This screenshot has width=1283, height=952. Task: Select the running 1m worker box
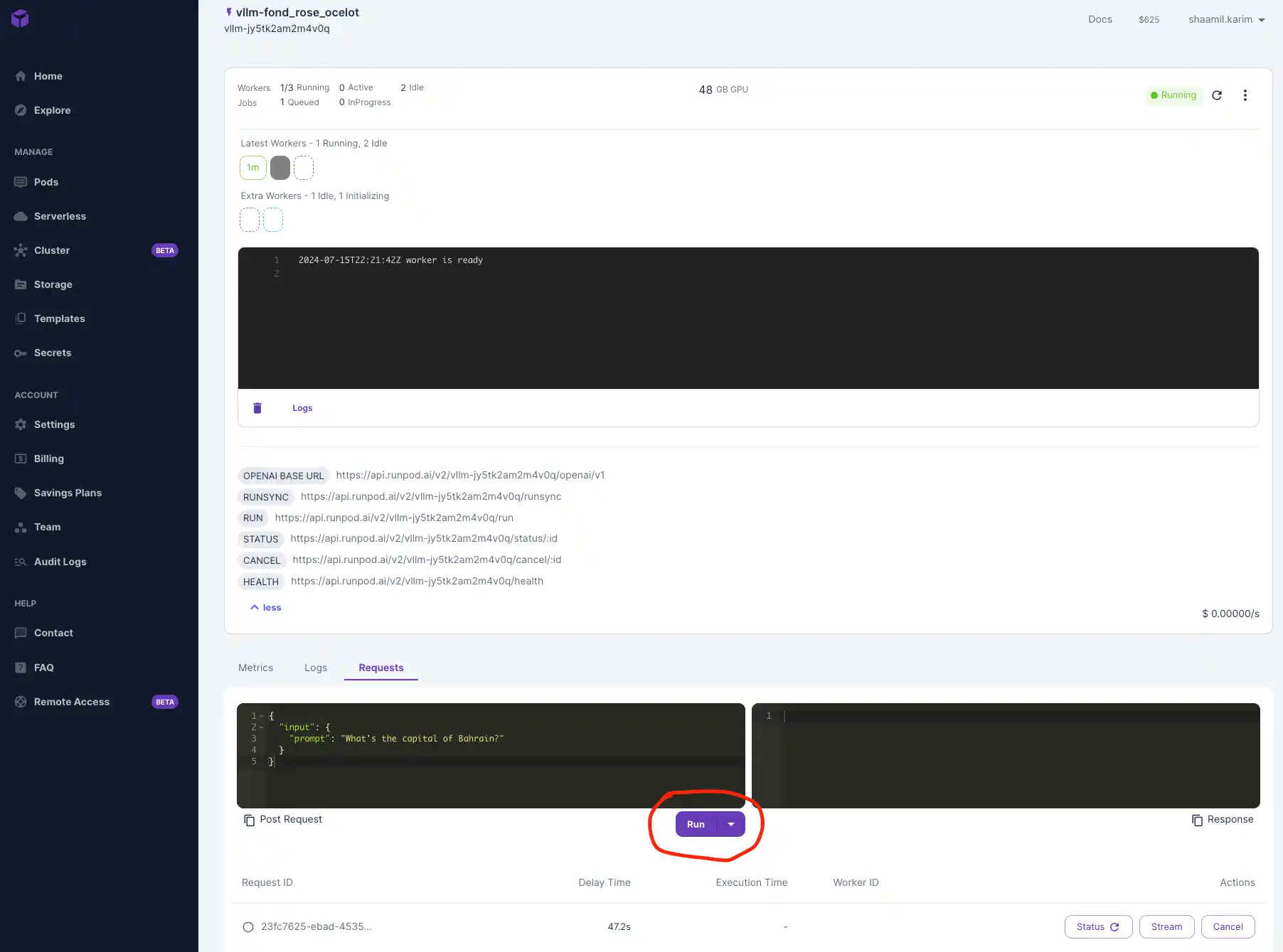(253, 168)
